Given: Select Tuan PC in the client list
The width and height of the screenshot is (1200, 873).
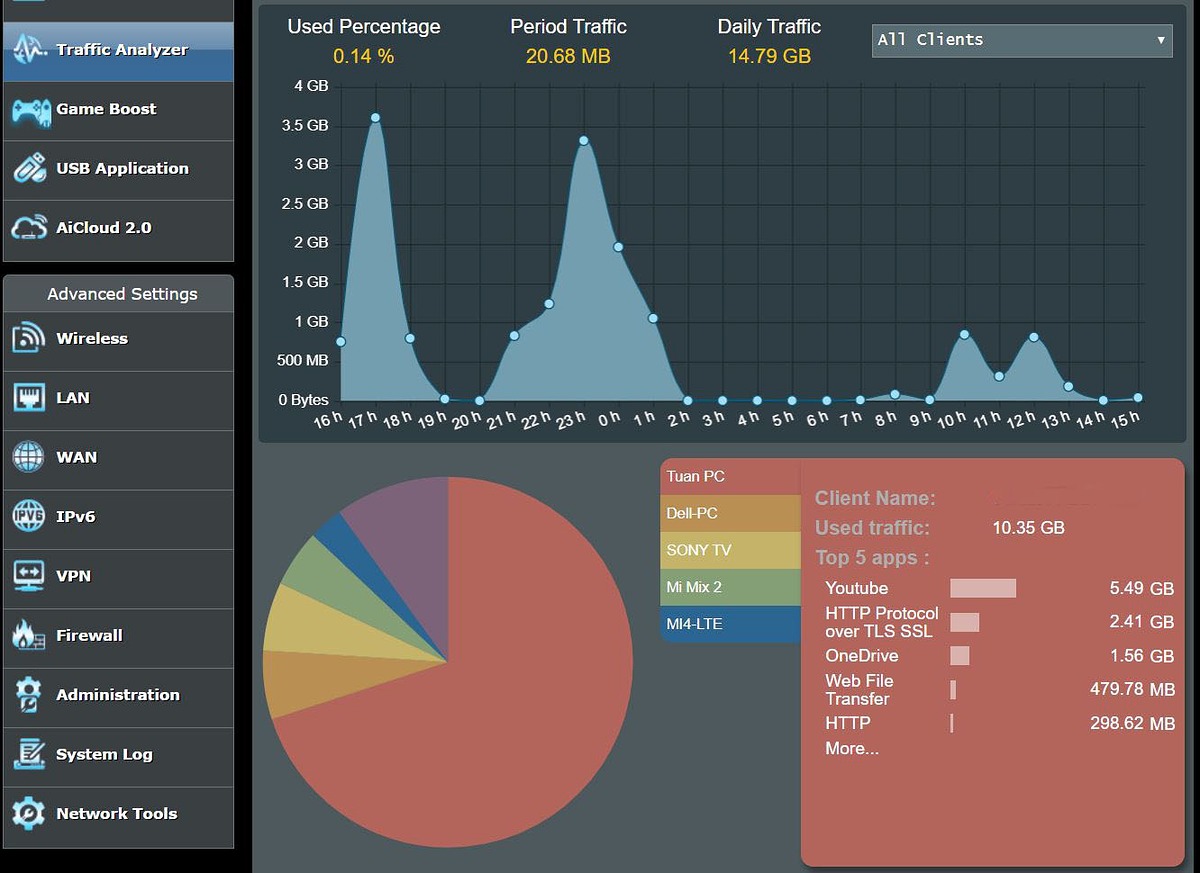Looking at the screenshot, I should point(730,477).
